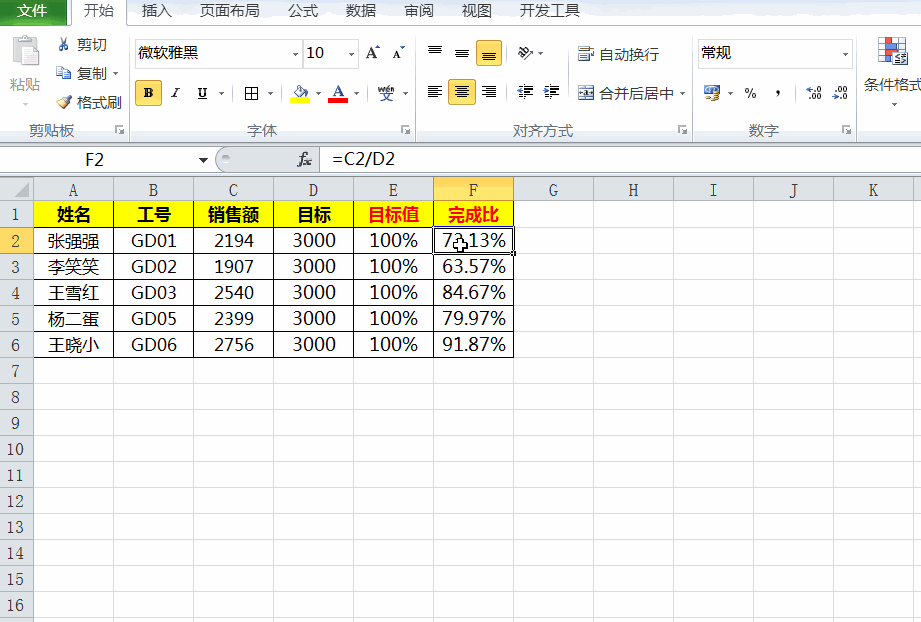Expand the font color dropdown arrow
921x622 pixels.
tap(357, 93)
